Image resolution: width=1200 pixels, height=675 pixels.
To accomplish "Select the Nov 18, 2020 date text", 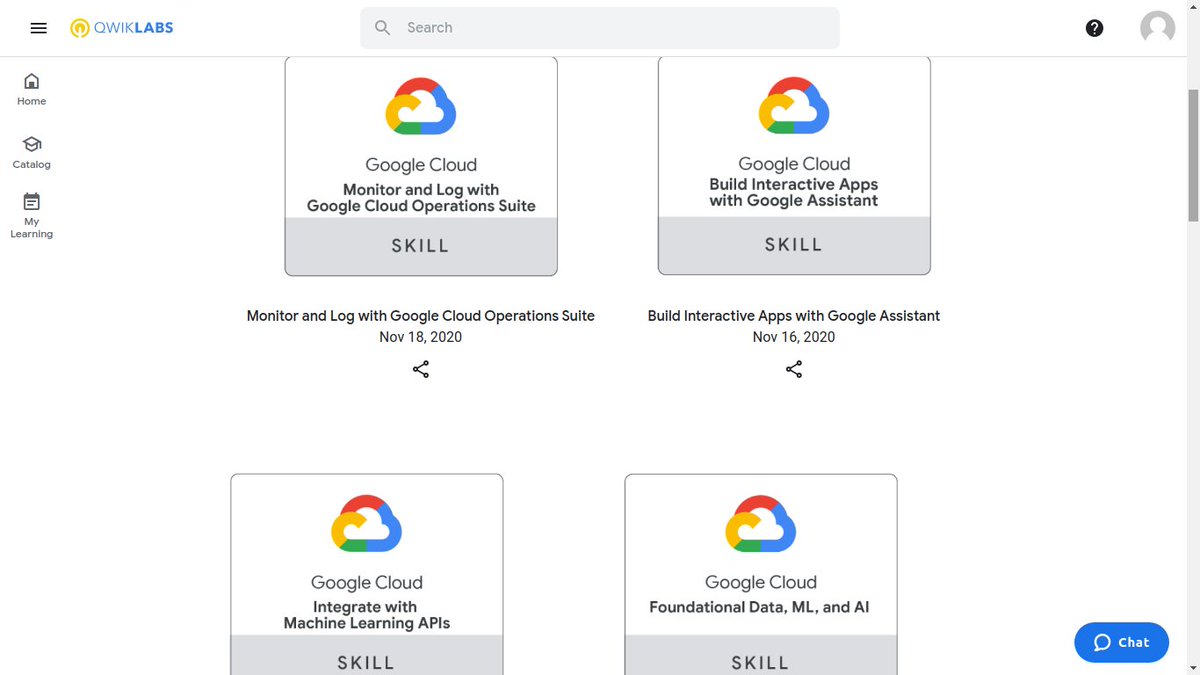I will (421, 337).
